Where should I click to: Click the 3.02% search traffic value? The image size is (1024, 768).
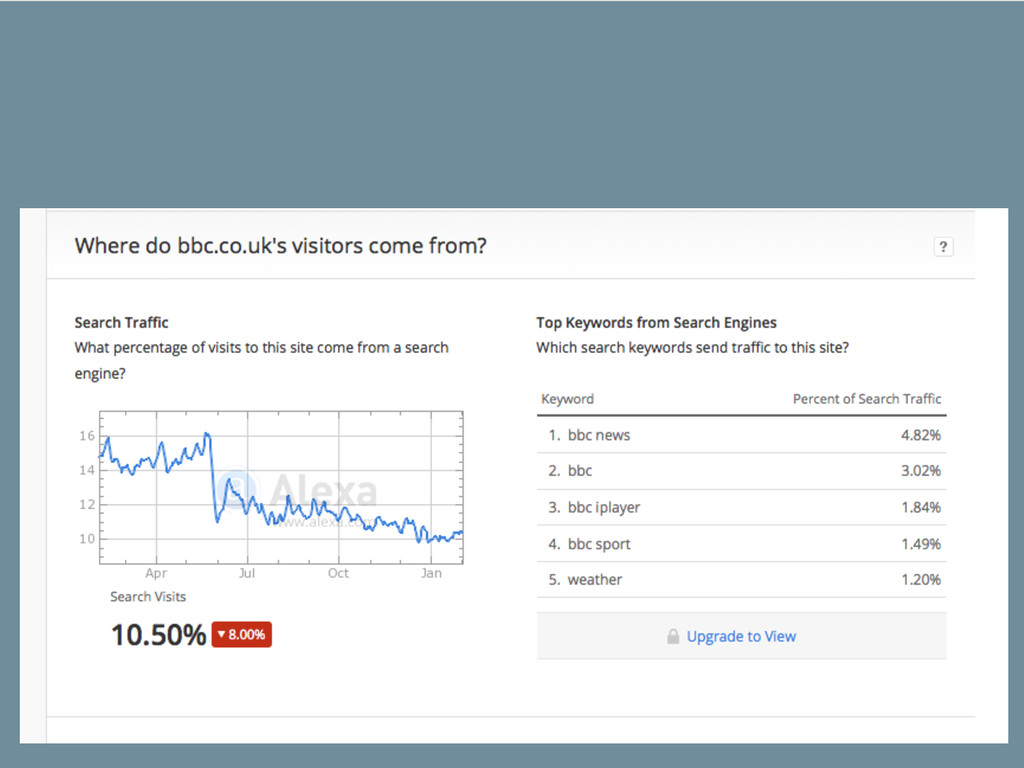[x=921, y=471]
